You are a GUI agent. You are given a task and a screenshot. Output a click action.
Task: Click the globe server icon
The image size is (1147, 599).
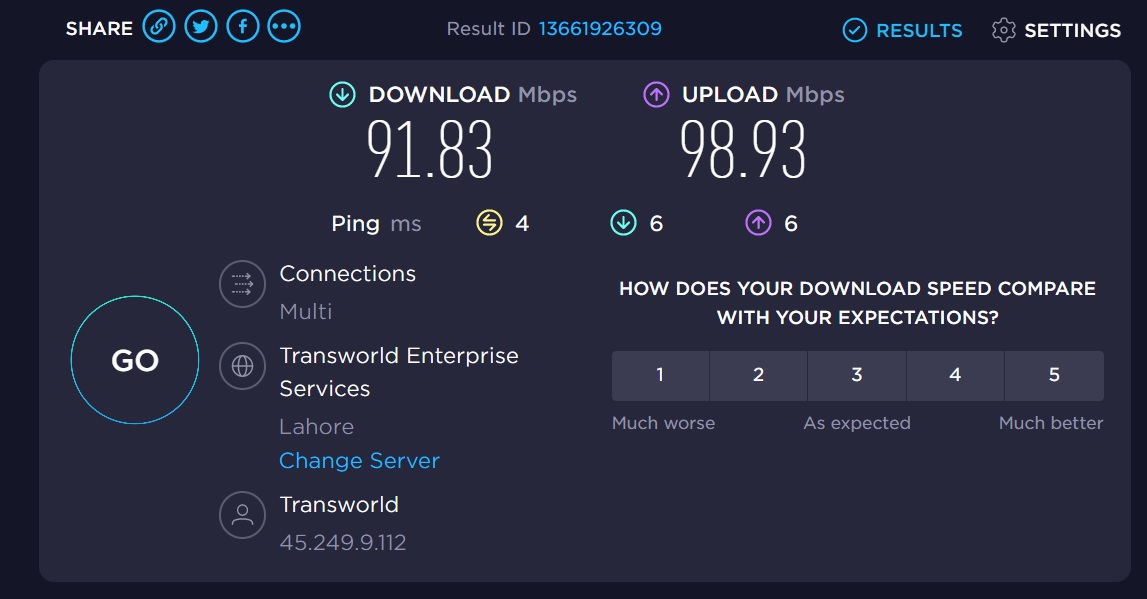[x=242, y=366]
